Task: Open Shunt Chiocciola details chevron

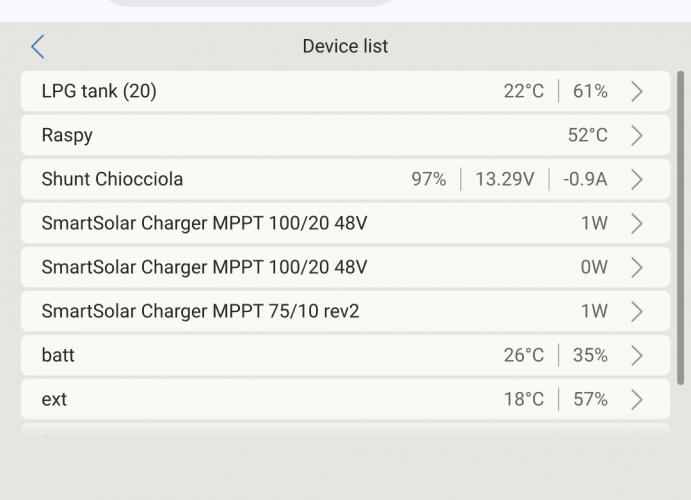Action: tap(637, 180)
